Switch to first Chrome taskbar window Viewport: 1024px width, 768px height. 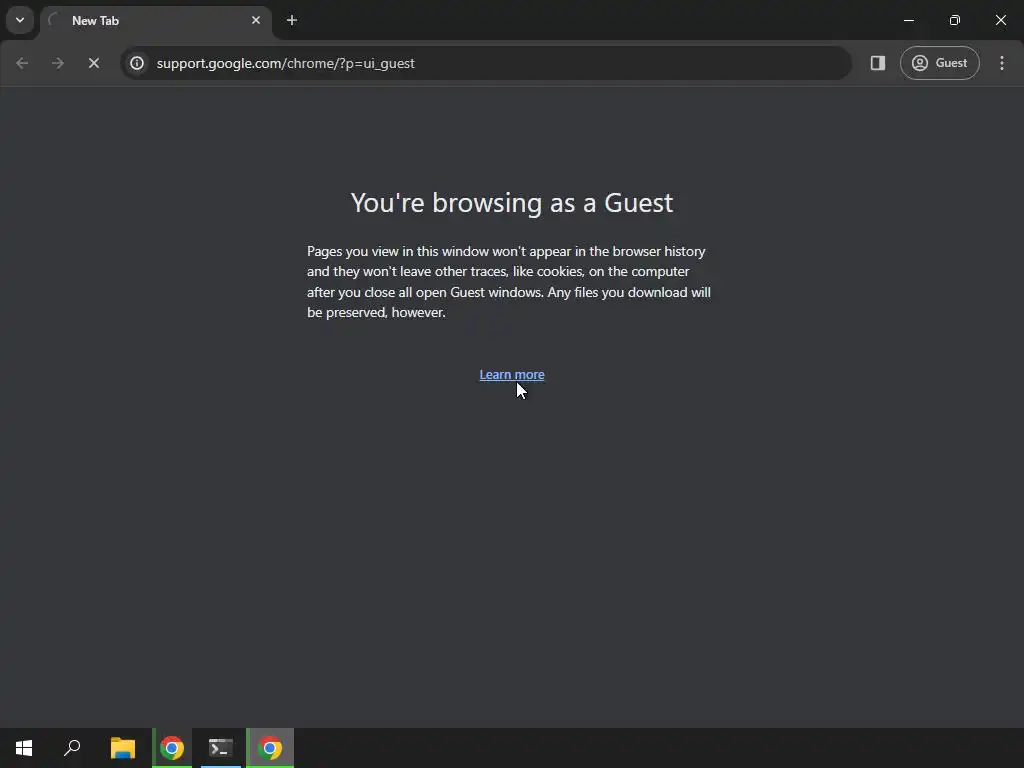172,748
